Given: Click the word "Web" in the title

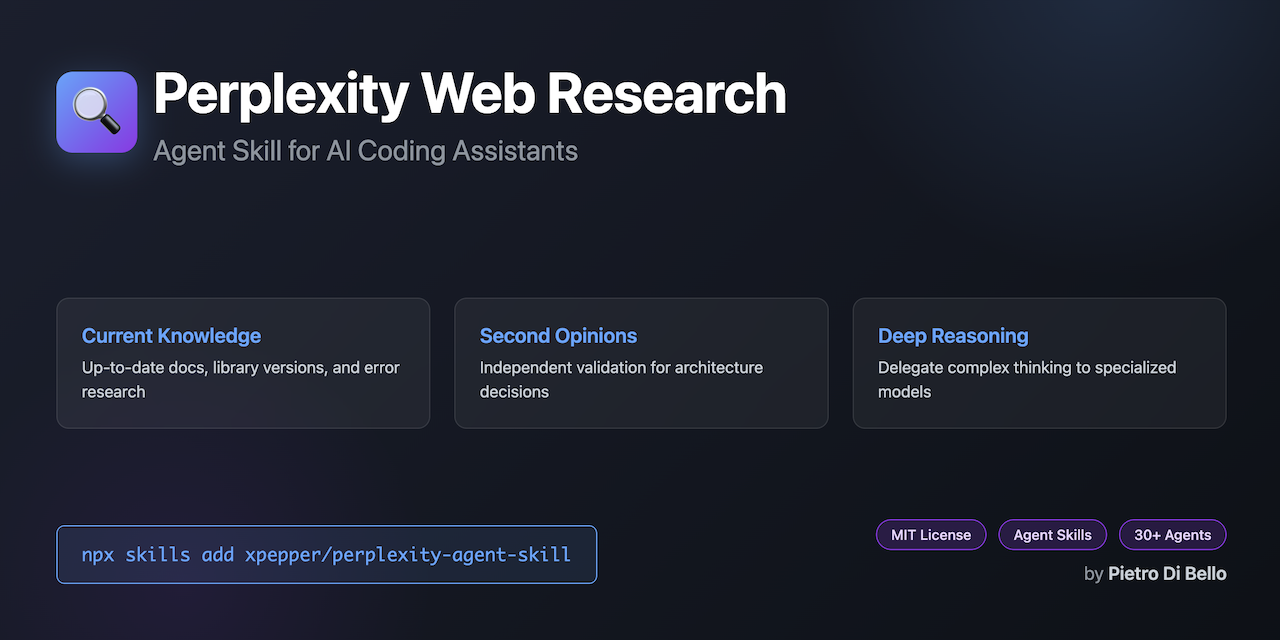Looking at the screenshot, I should coord(477,95).
